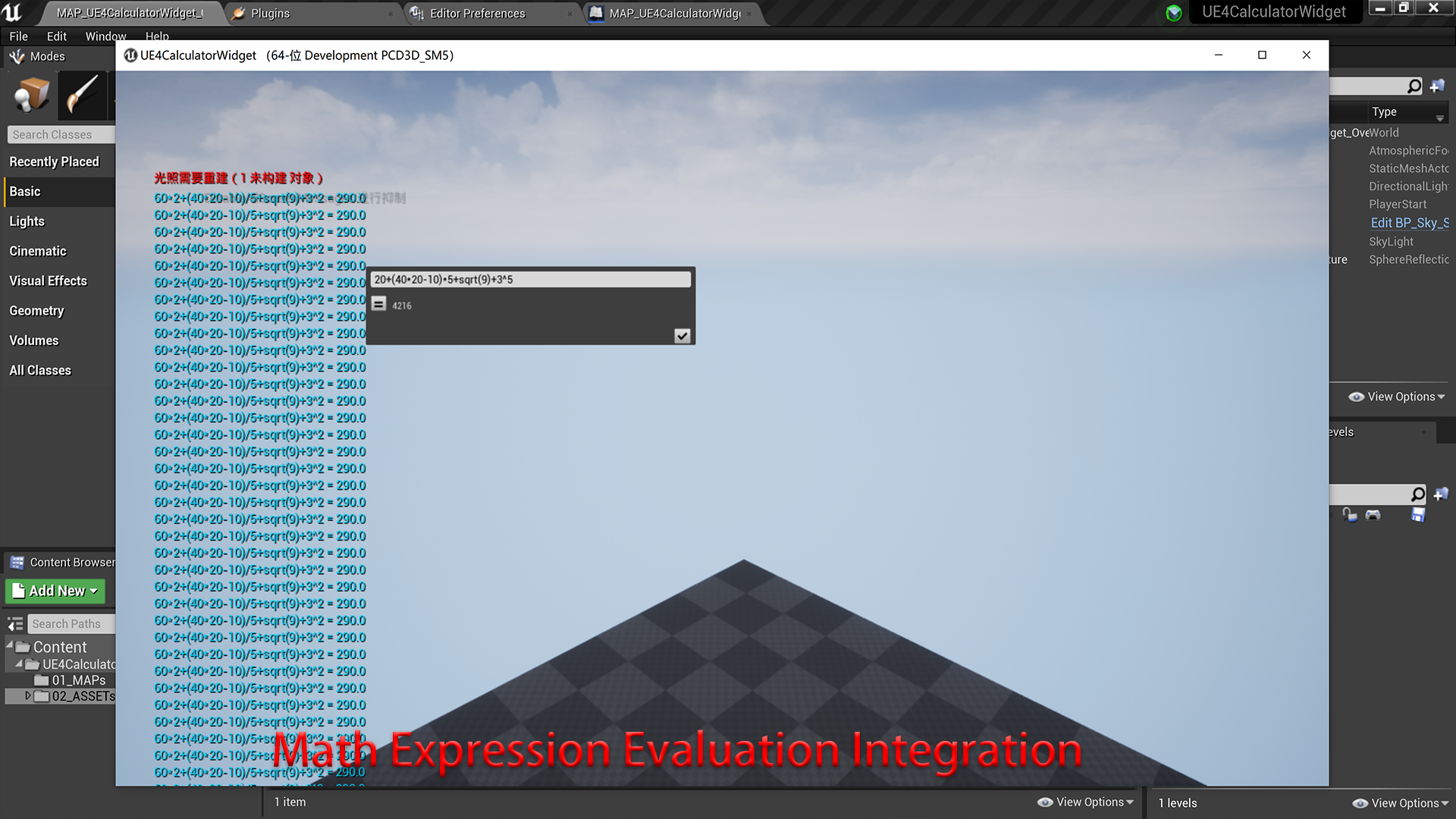
Task: Switch to Paint mode using the brush icon
Action: [83, 96]
